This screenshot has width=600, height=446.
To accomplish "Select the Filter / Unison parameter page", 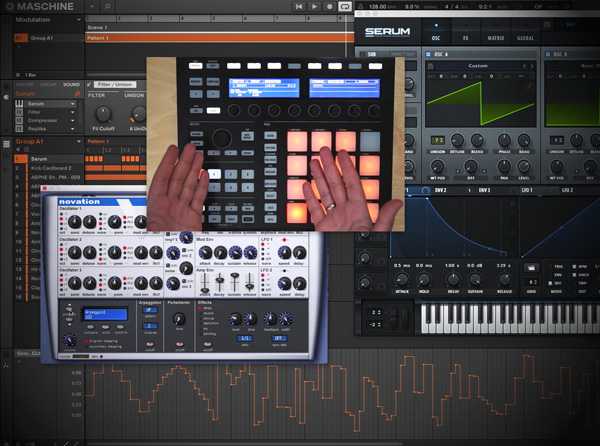I will click(x=114, y=84).
